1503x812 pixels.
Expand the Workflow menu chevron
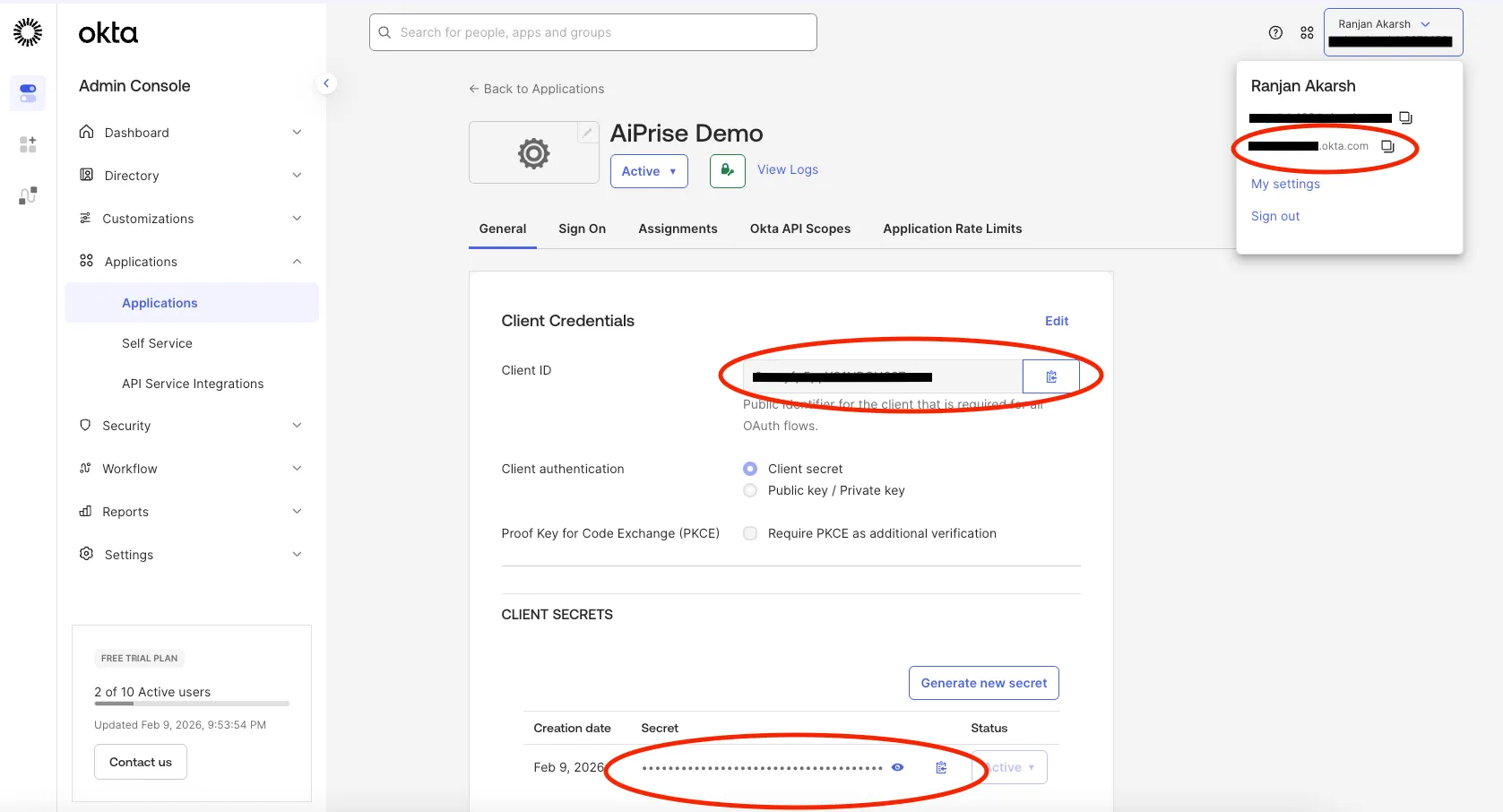coord(297,468)
